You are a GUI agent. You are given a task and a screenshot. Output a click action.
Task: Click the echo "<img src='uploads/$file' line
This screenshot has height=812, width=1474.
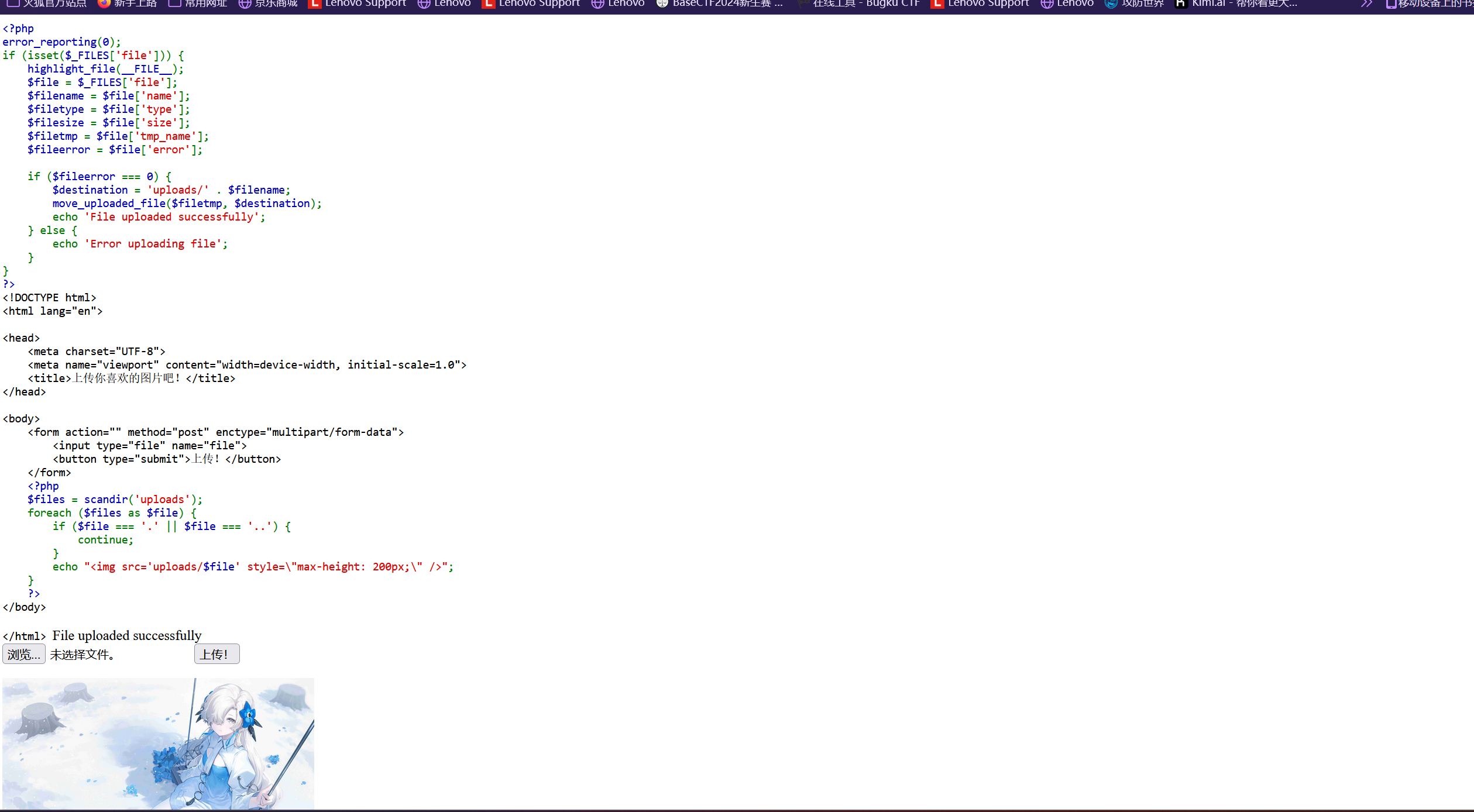pyautogui.click(x=253, y=567)
